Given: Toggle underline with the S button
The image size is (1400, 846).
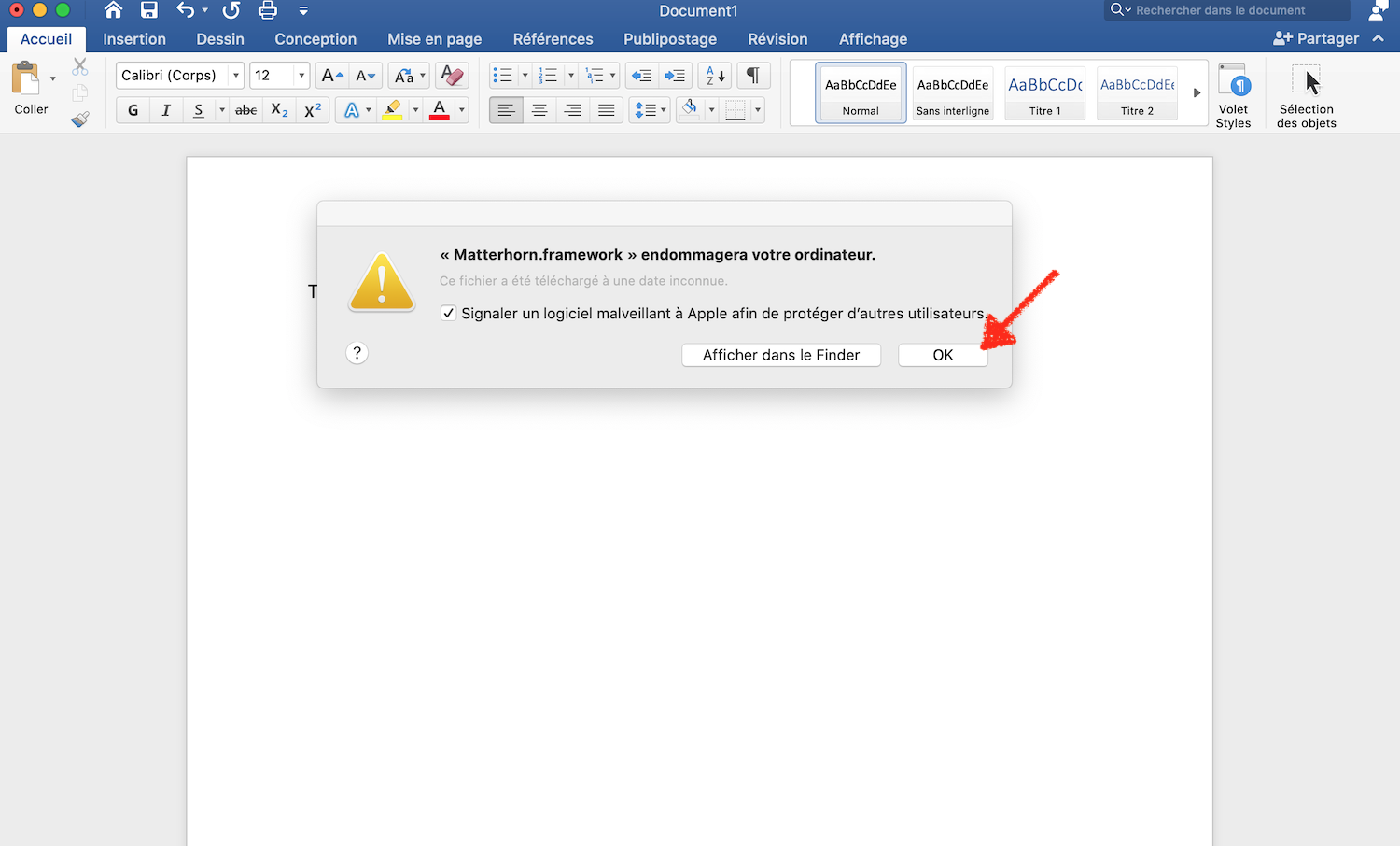Looking at the screenshot, I should point(199,110).
